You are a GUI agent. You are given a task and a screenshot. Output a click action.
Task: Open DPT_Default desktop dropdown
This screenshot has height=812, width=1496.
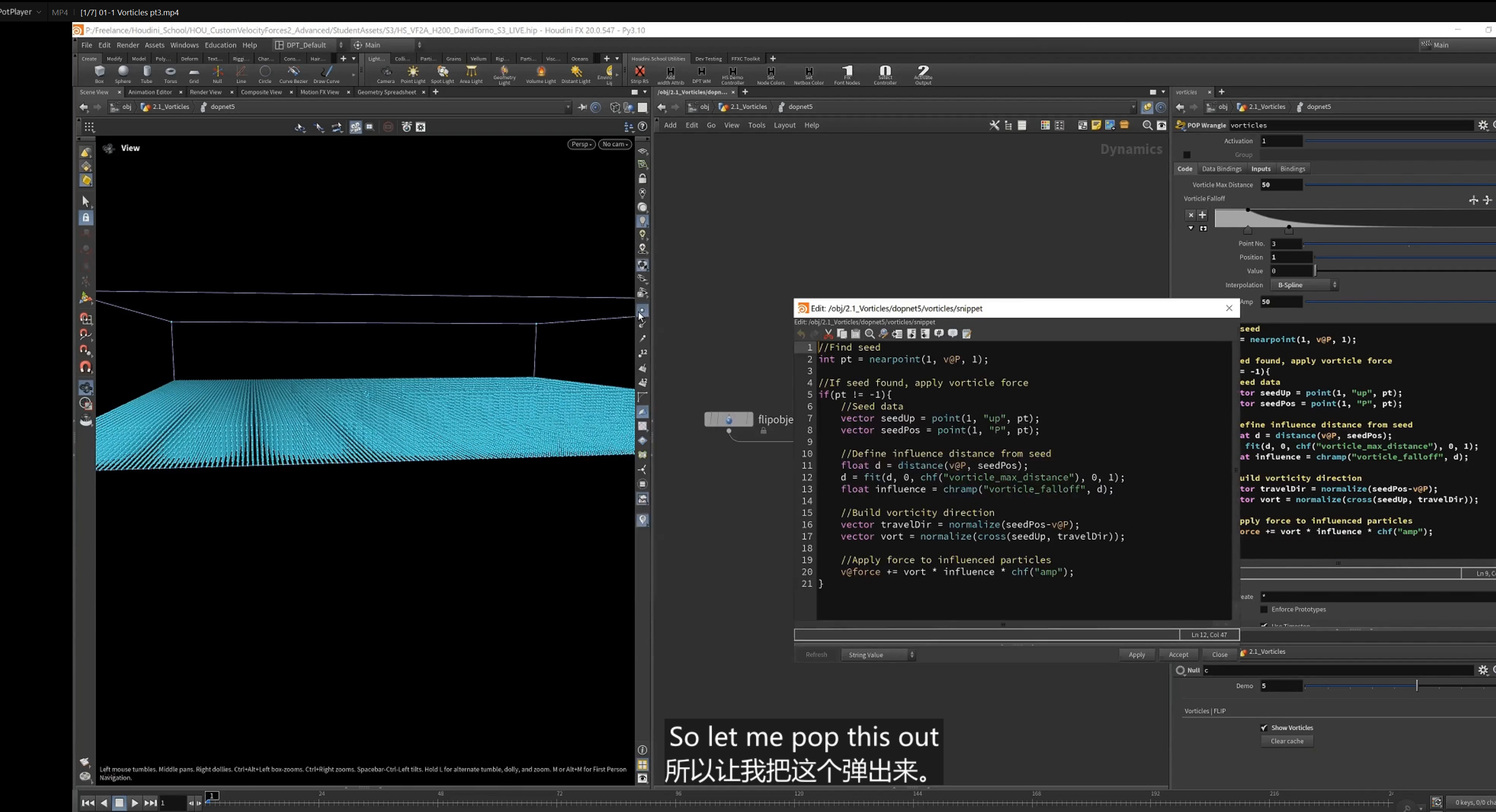tap(309, 45)
